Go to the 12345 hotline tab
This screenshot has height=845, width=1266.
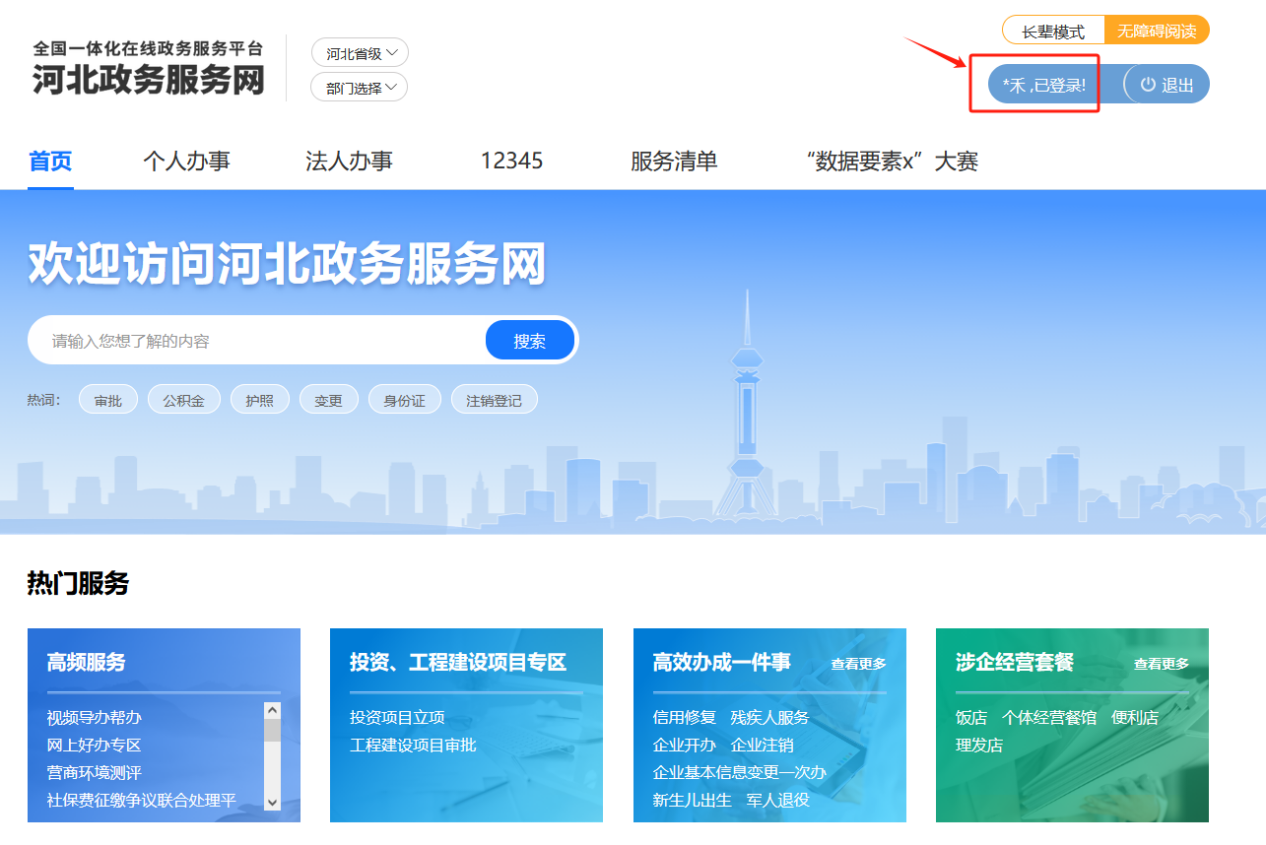[511, 161]
